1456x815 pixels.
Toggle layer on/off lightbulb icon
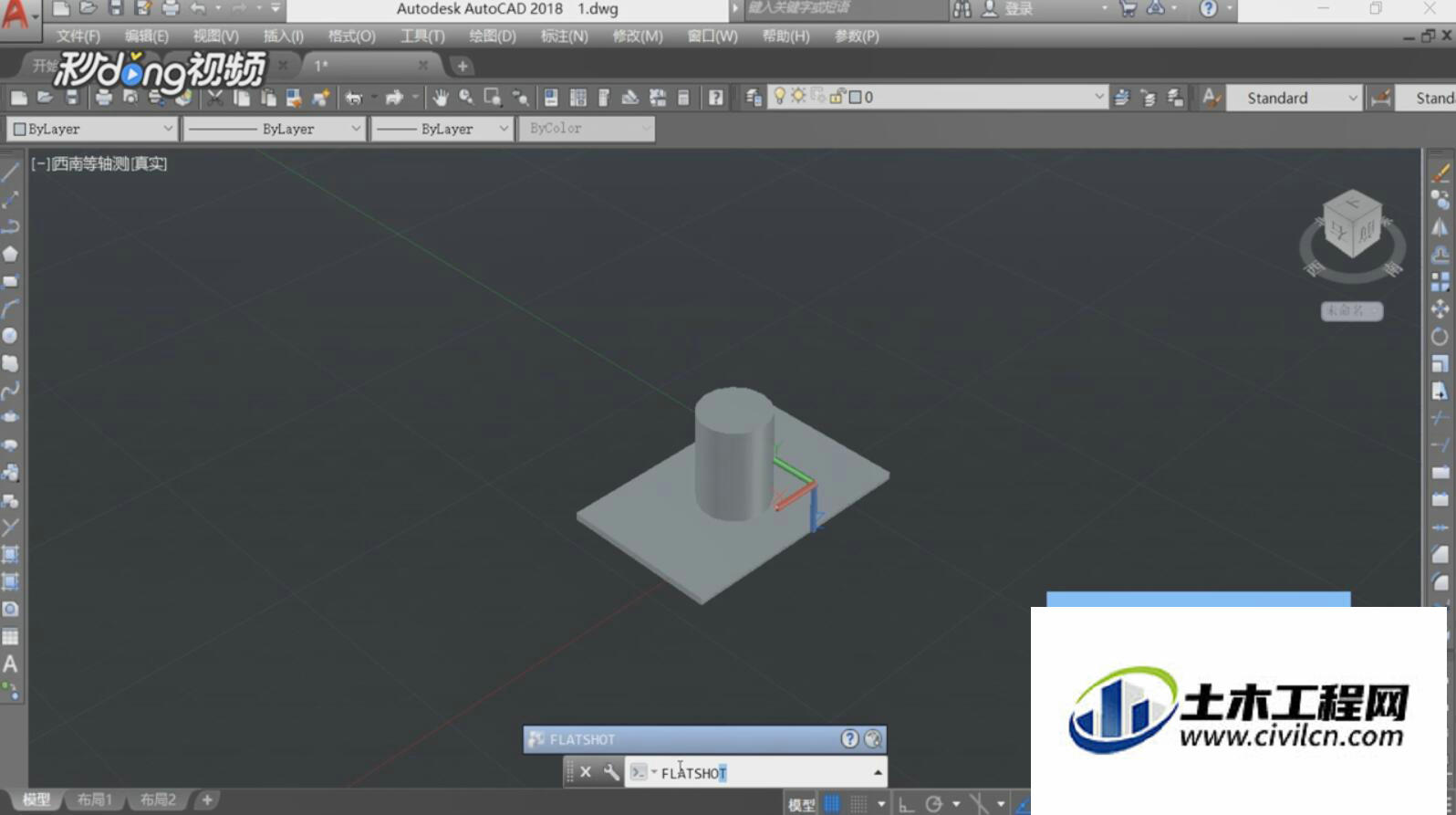(x=780, y=97)
